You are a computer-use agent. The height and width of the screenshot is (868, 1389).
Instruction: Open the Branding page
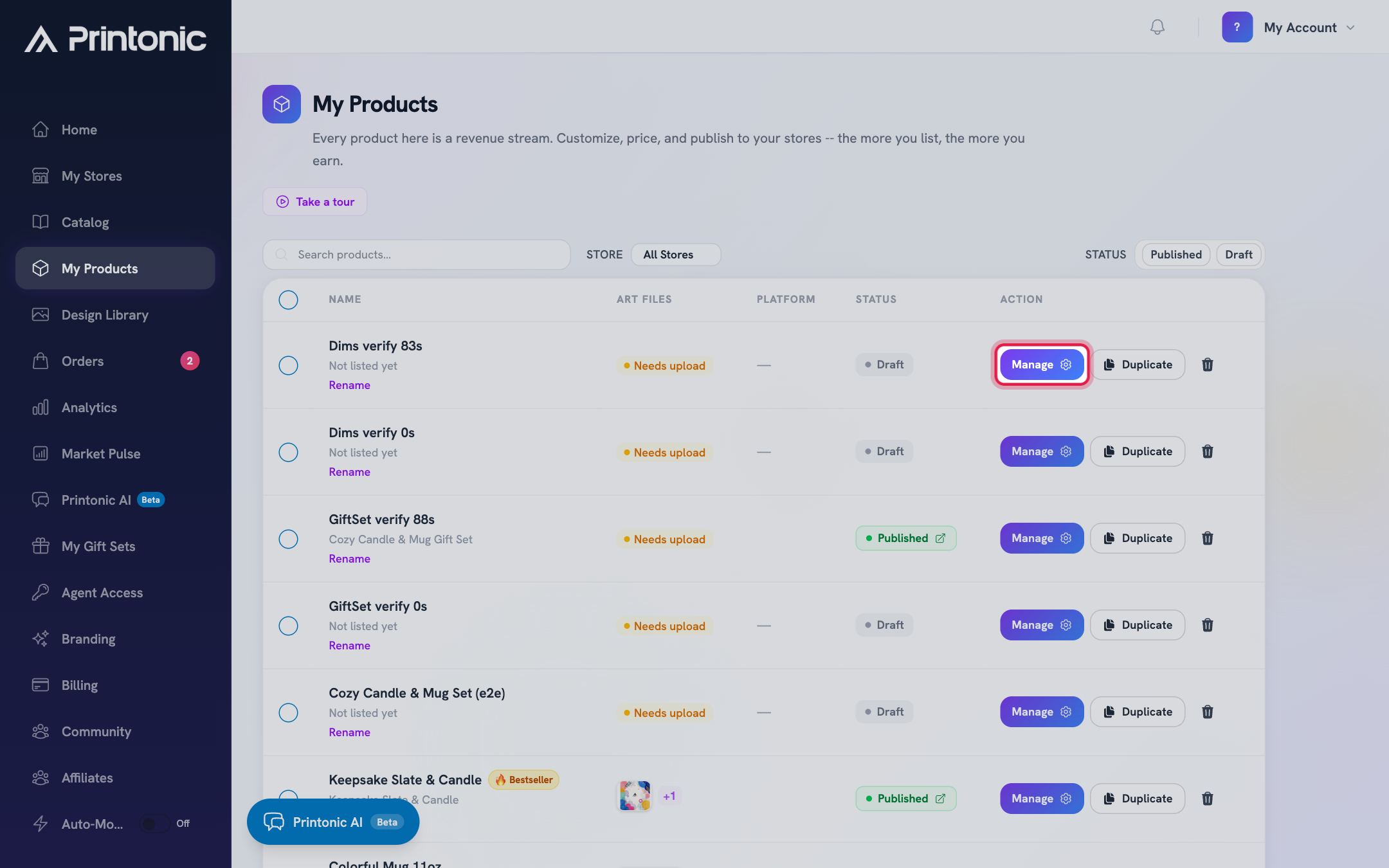115,639
